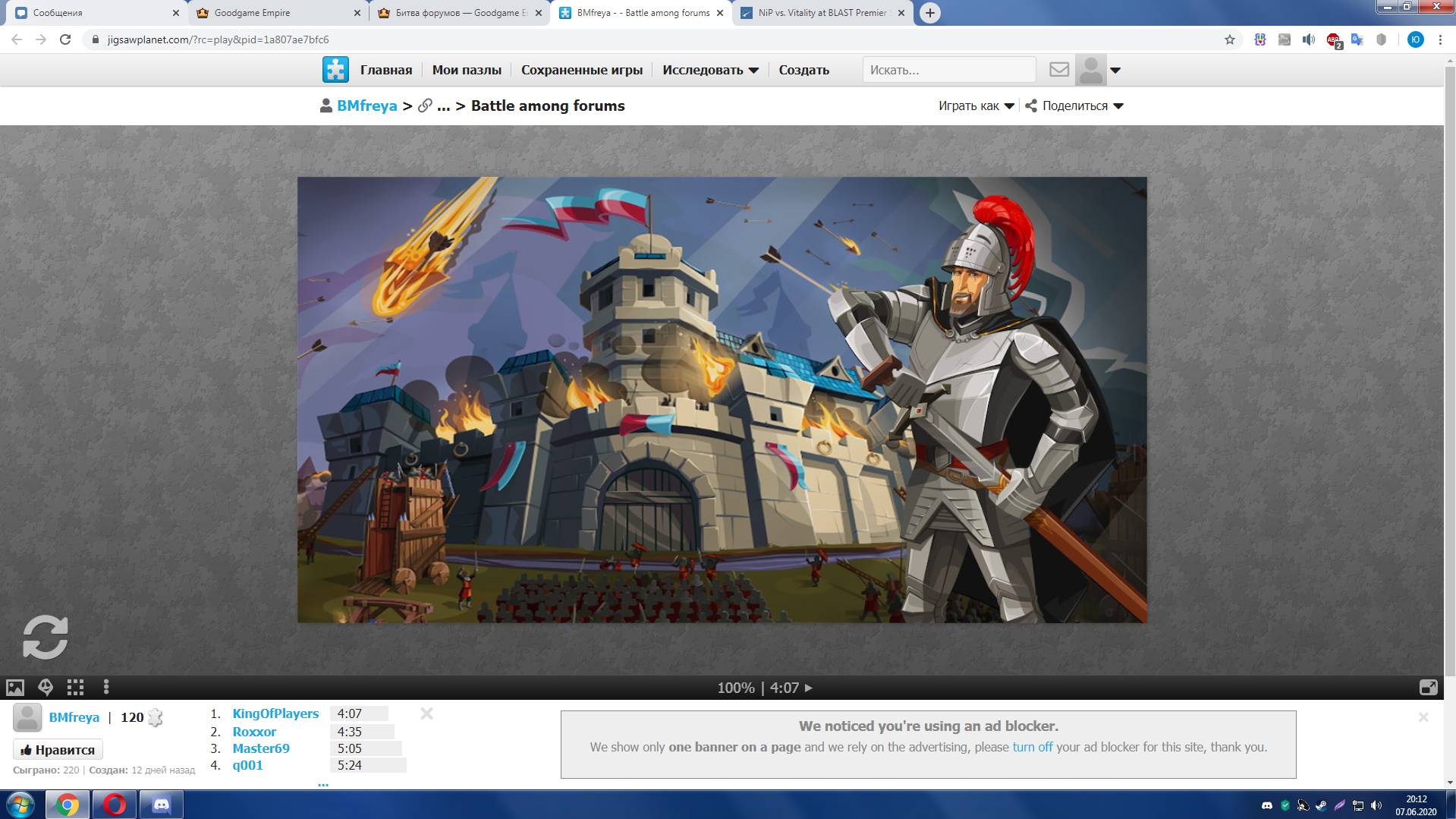Click the puzzle piece count icon next to 120

(x=156, y=717)
